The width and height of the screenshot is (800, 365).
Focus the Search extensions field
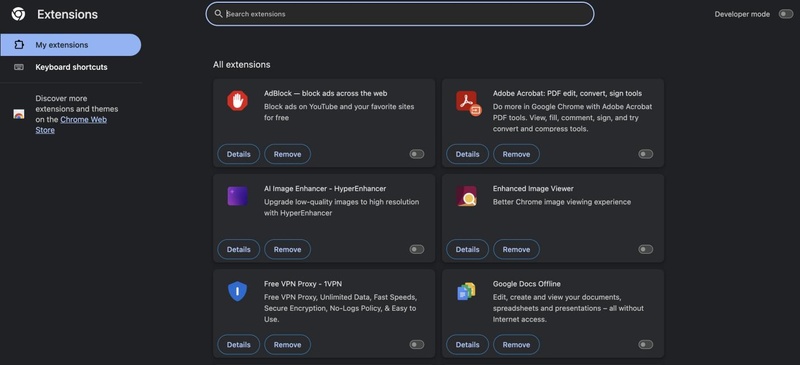400,14
